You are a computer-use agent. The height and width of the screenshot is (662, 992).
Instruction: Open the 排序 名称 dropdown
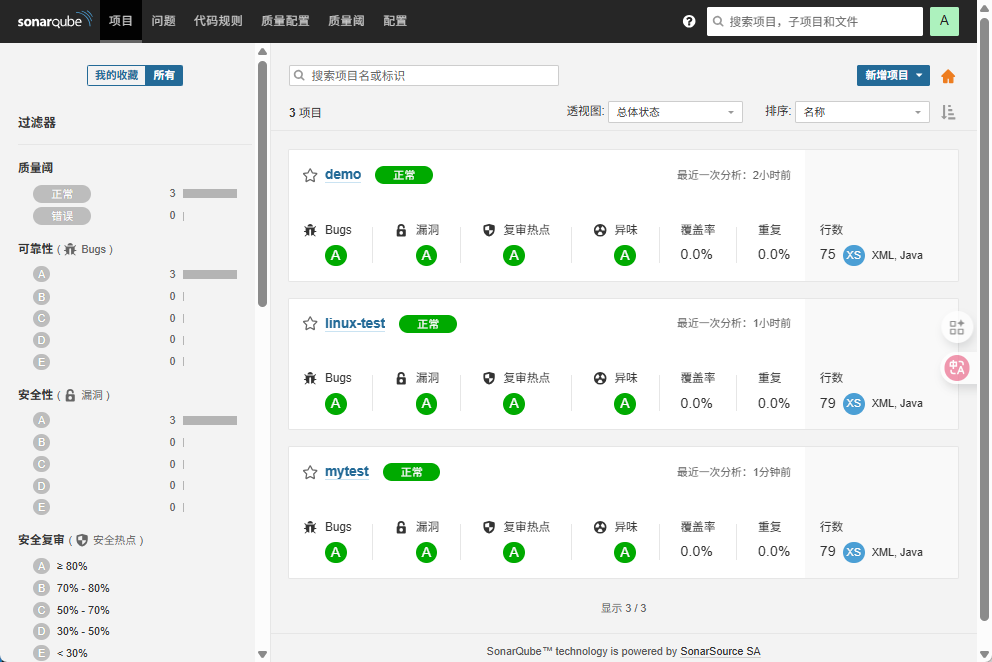(x=862, y=112)
